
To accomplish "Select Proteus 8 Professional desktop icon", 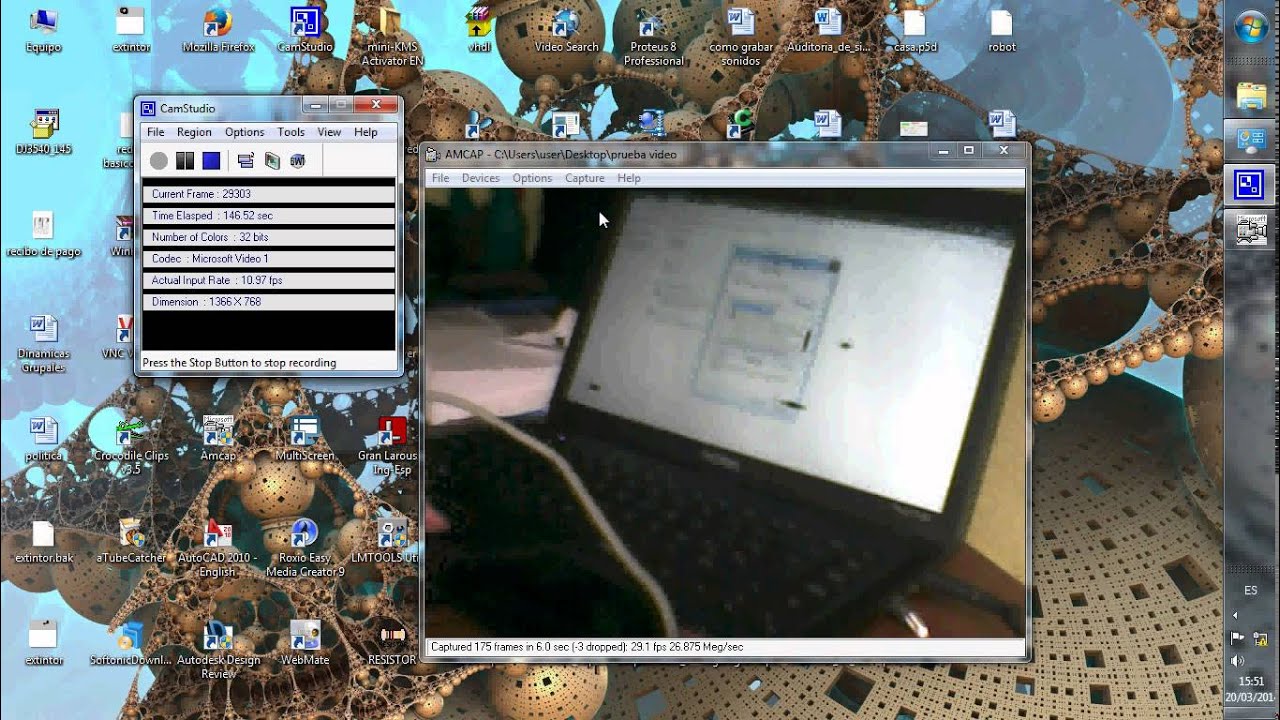I will tap(653, 37).
